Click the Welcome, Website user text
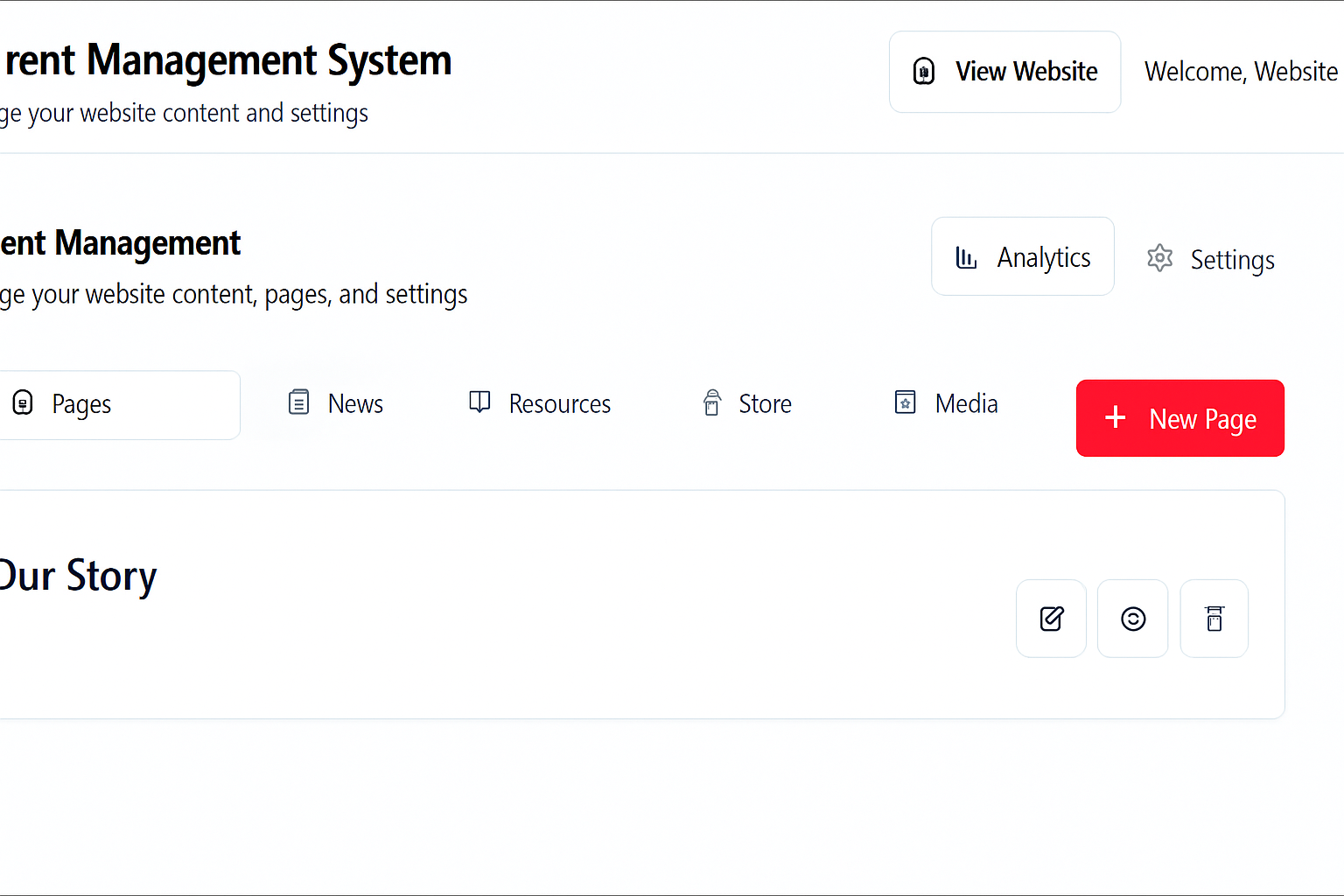Viewport: 1344px width, 896px height. point(1241,72)
